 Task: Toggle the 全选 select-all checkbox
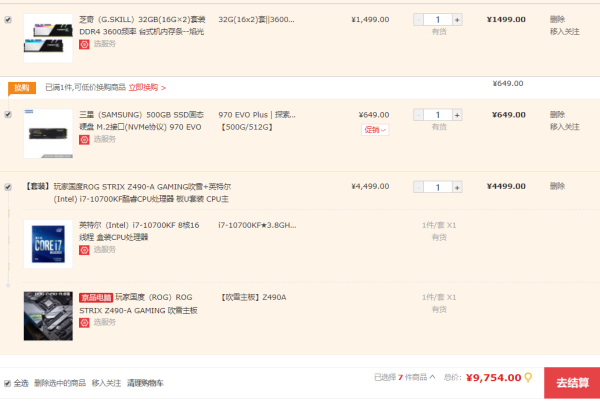(x=7, y=383)
